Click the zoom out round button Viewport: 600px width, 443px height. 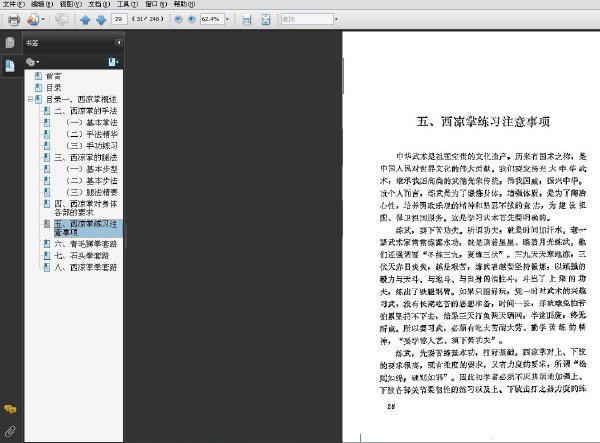(x=178, y=19)
